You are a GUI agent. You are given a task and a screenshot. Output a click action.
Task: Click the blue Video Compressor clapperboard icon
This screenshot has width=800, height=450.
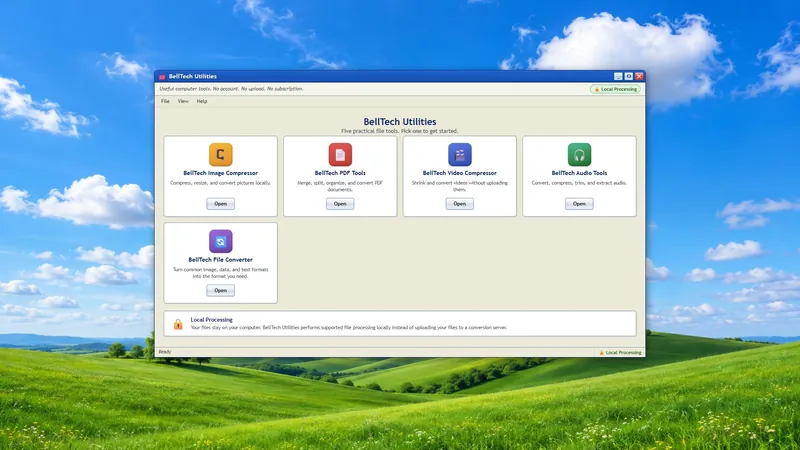pos(459,155)
